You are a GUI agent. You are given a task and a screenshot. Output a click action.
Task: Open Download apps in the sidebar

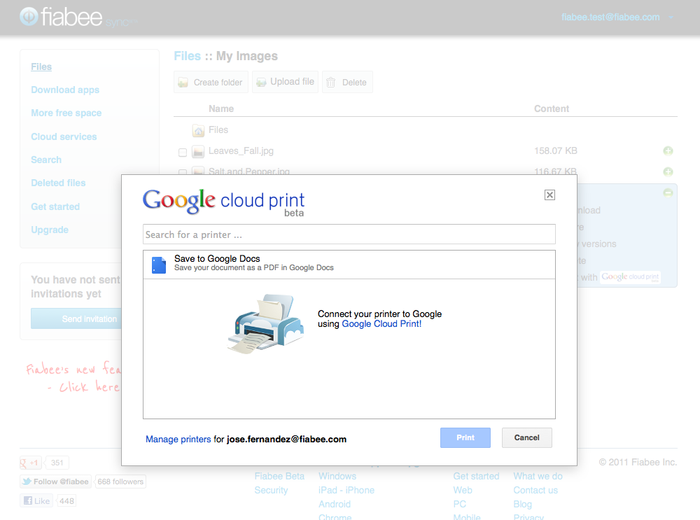point(65,90)
